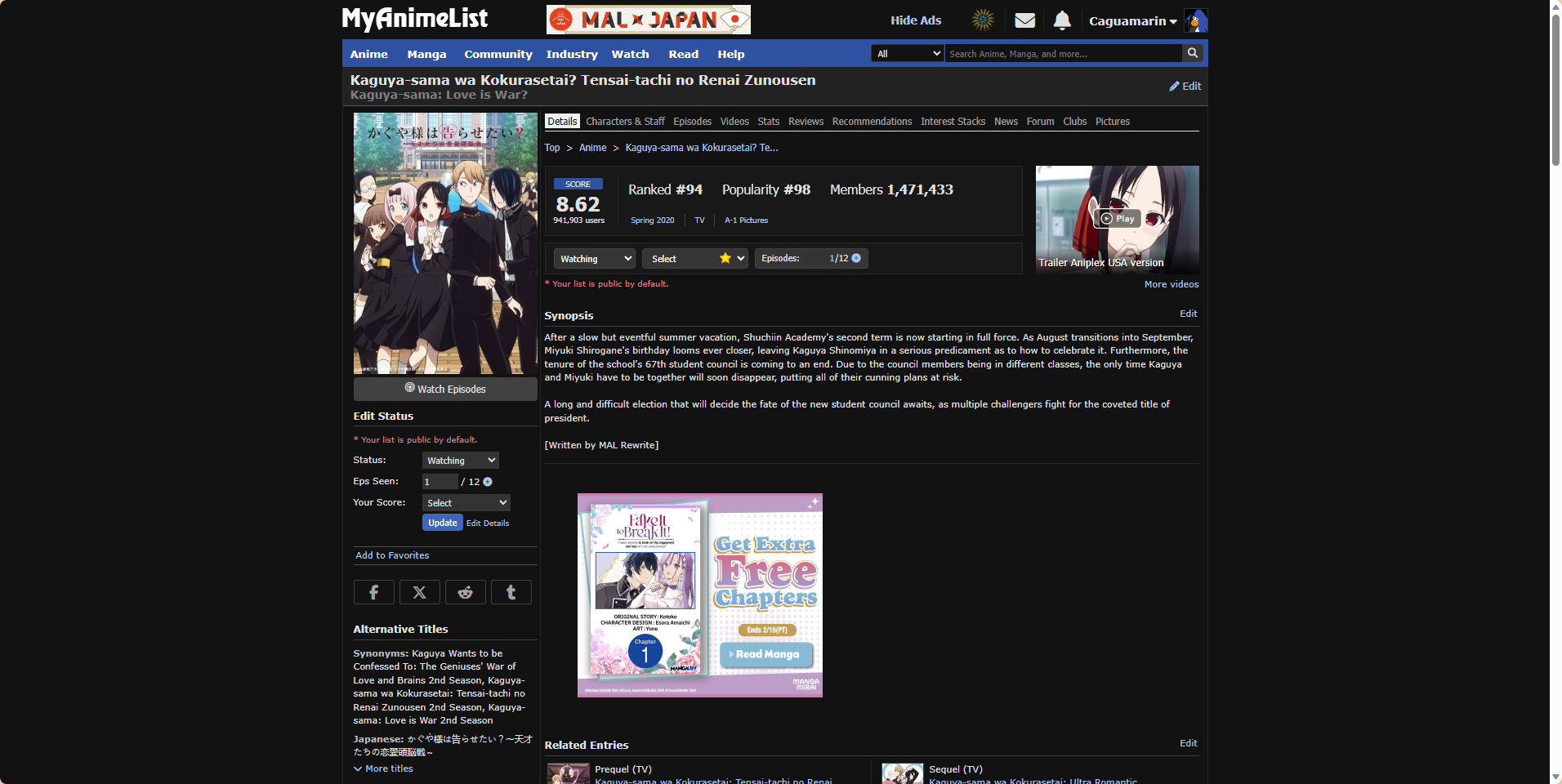Image resolution: width=1562 pixels, height=784 pixels.
Task: Share on Facebook icon
Action: tap(373, 592)
